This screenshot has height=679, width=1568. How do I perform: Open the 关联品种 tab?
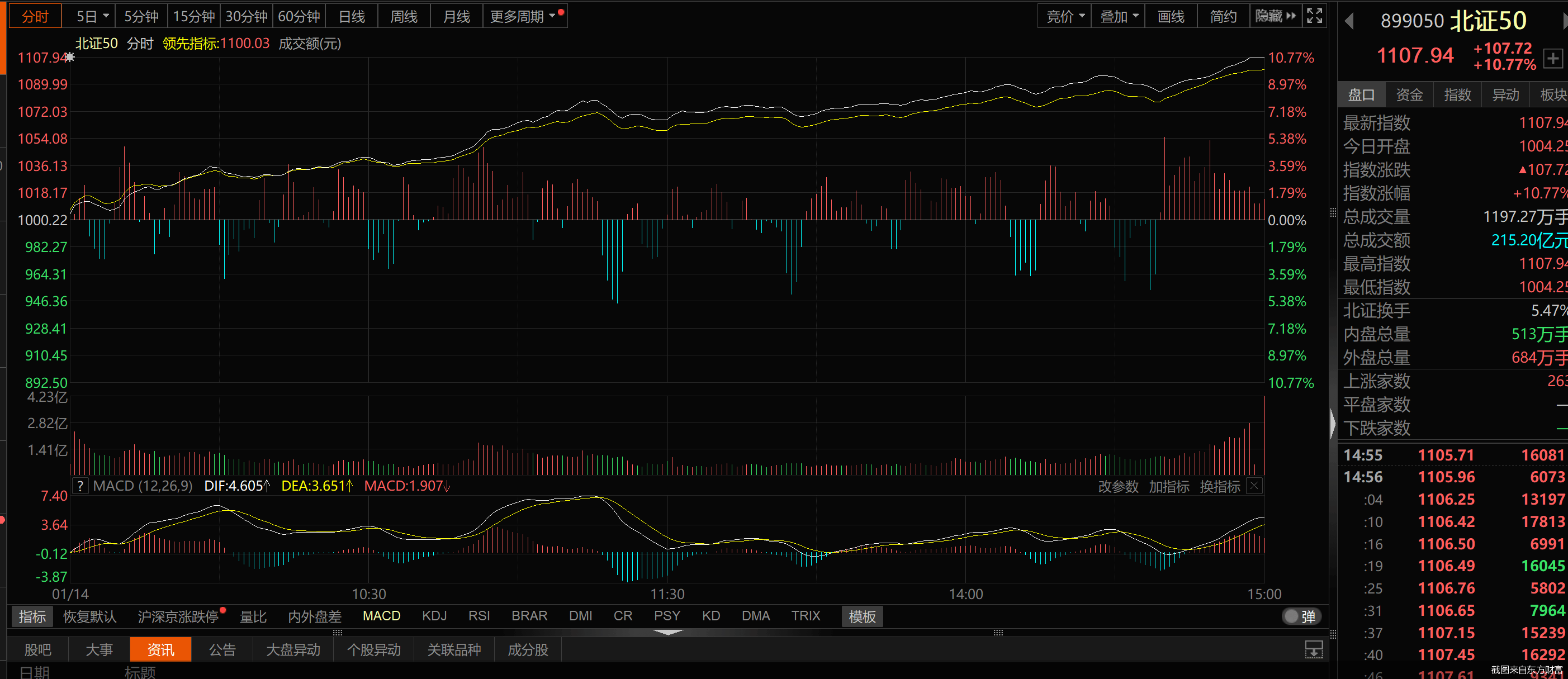[454, 650]
